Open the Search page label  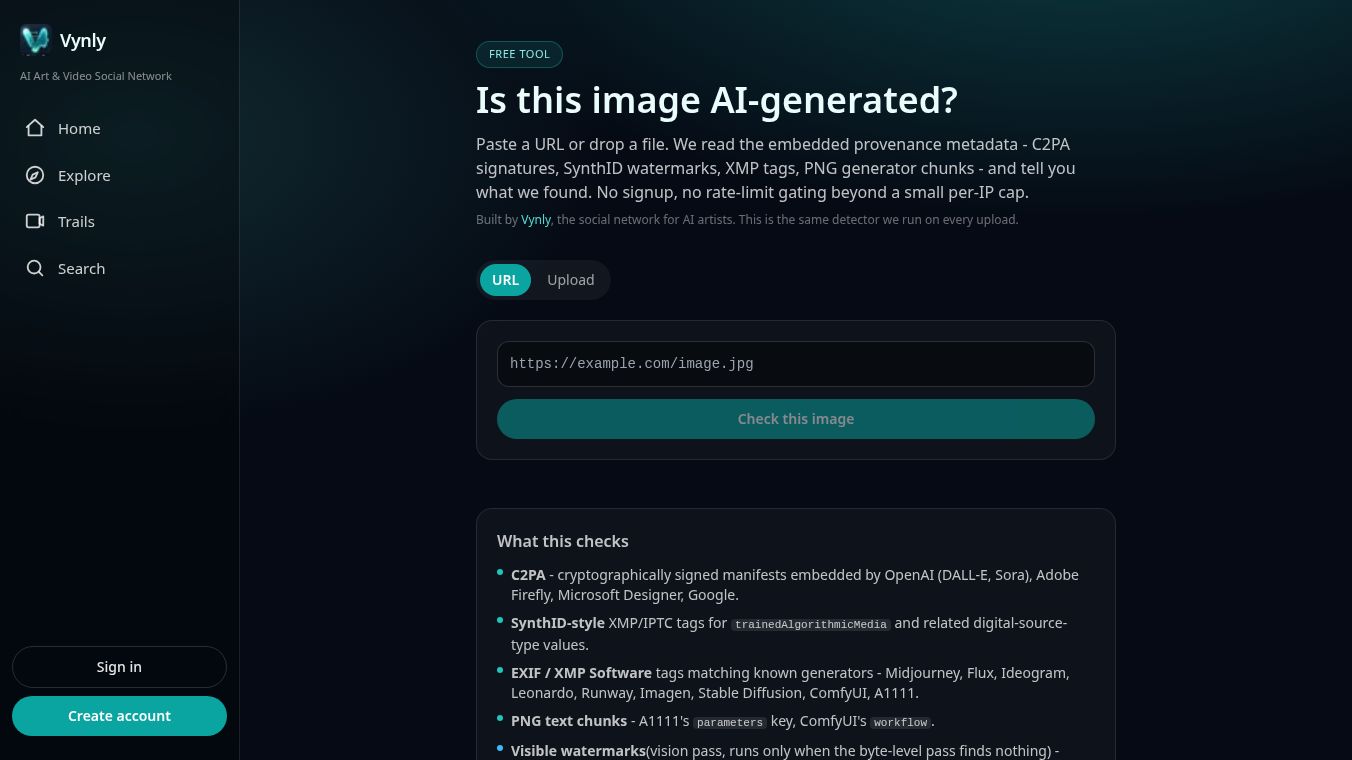pos(81,268)
